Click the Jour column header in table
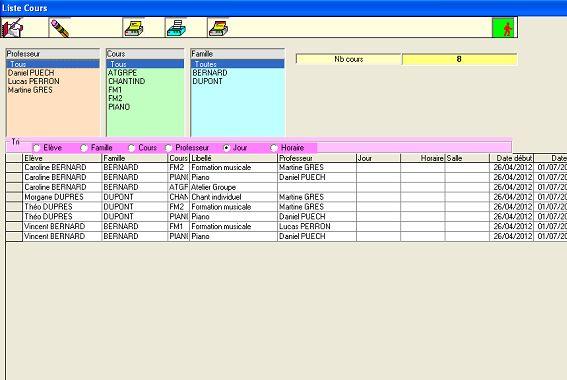Image resolution: width=567 pixels, height=380 pixels. (378, 158)
